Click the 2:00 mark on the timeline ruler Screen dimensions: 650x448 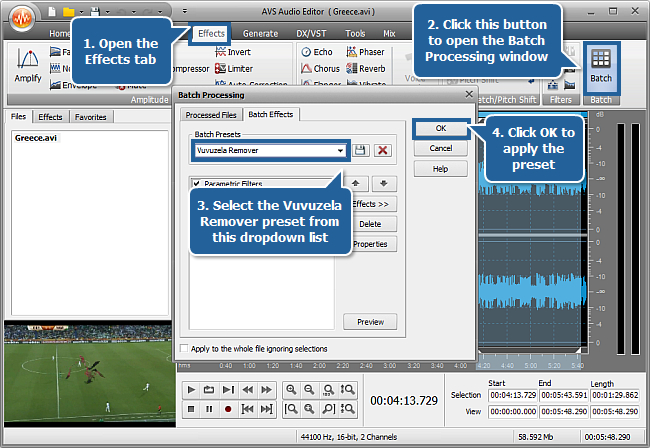tap(319, 366)
